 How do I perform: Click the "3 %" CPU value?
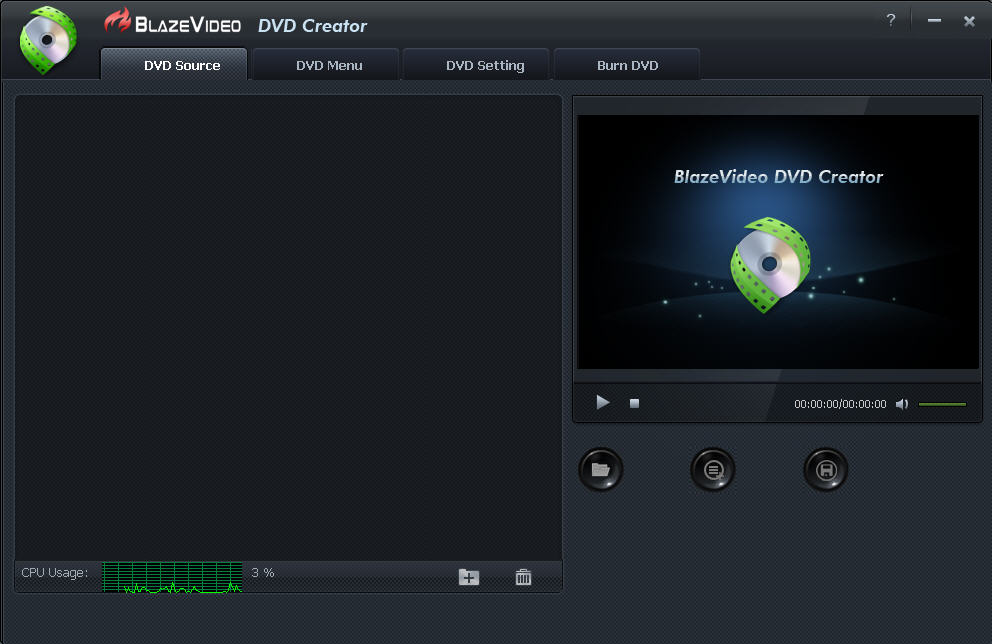click(263, 573)
